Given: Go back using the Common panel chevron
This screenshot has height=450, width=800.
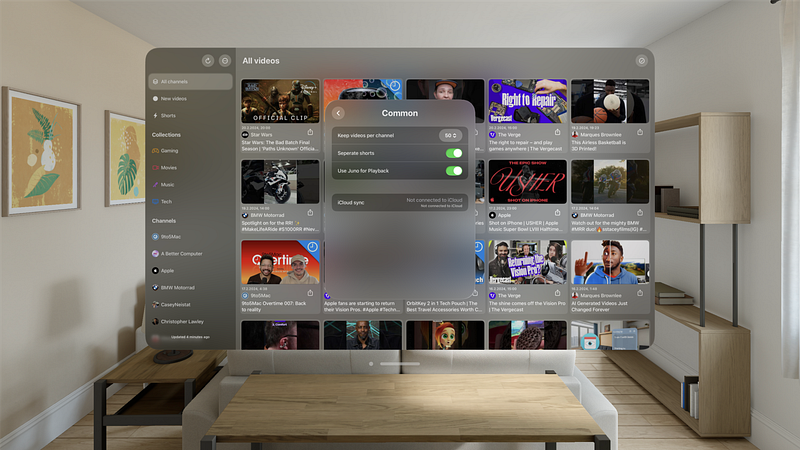Looking at the screenshot, I should coord(338,113).
